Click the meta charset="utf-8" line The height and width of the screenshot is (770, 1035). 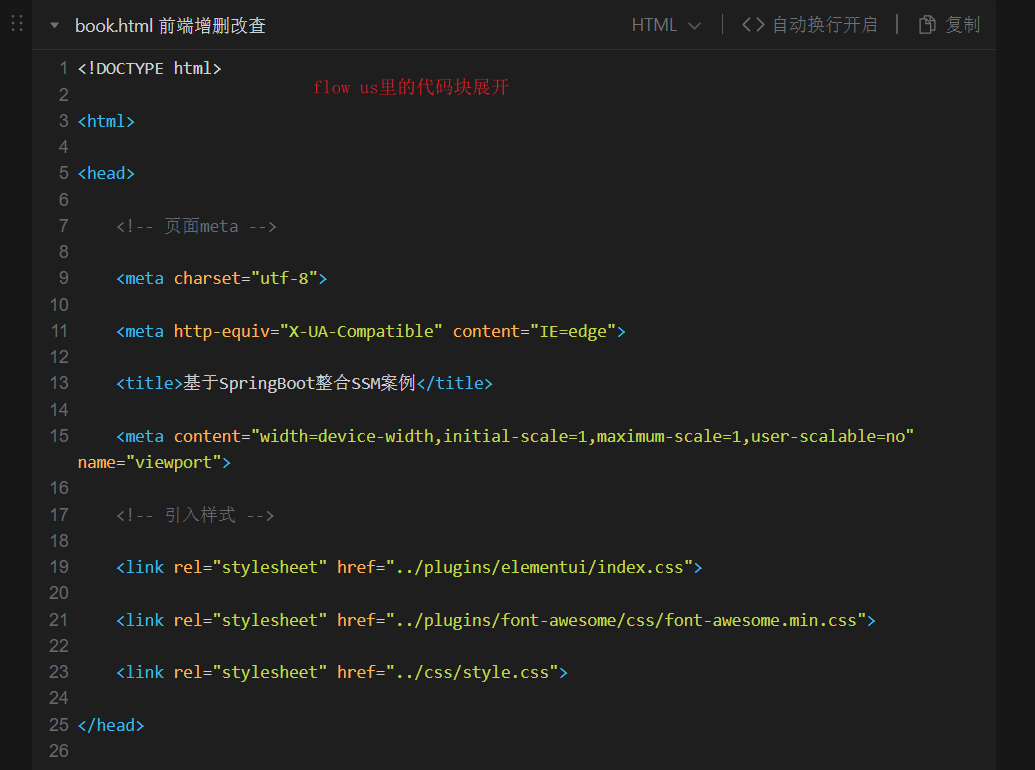(x=221, y=278)
